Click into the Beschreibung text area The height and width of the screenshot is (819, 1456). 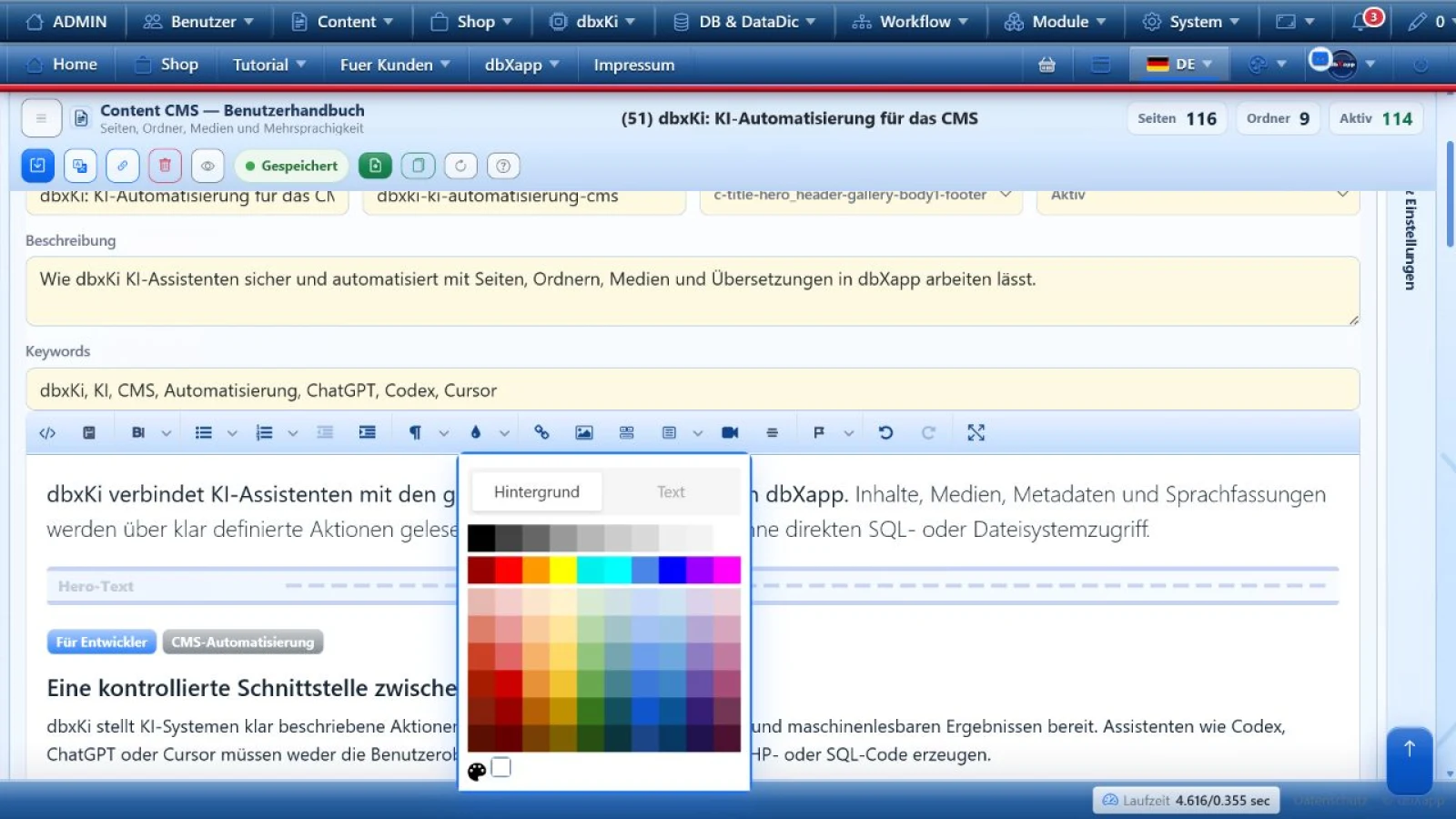pos(693,291)
